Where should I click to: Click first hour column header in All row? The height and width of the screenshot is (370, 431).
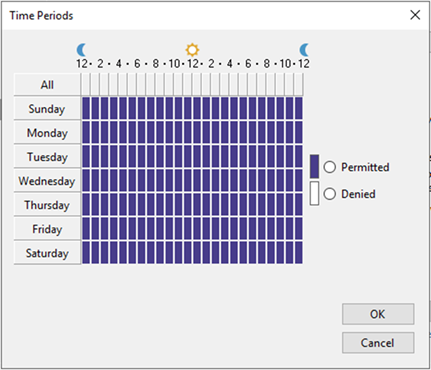(x=86, y=85)
